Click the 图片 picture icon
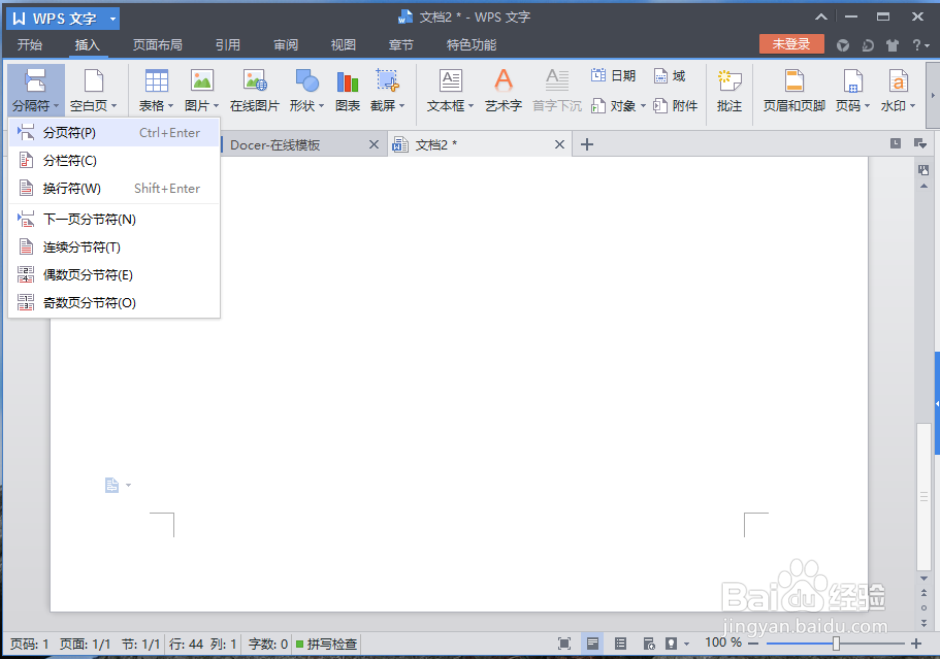Screen dimensions: 940x659 coord(202,82)
